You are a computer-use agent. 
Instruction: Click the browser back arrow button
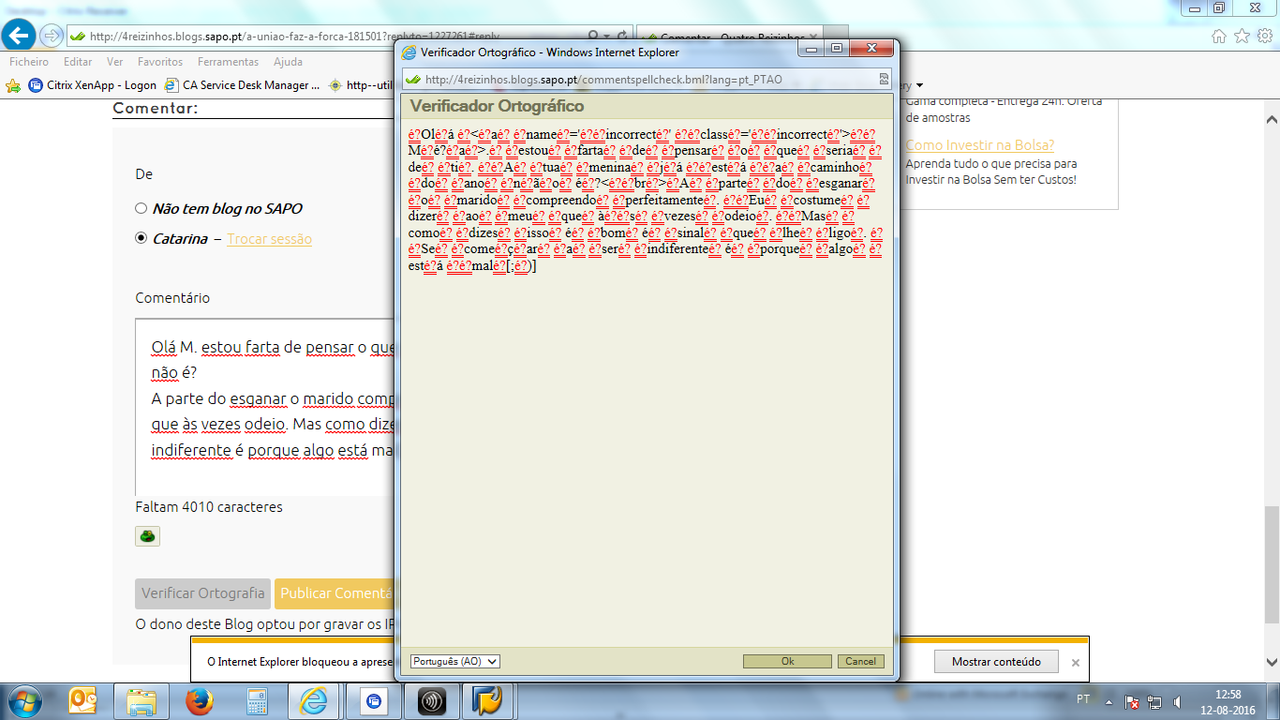coord(17,36)
